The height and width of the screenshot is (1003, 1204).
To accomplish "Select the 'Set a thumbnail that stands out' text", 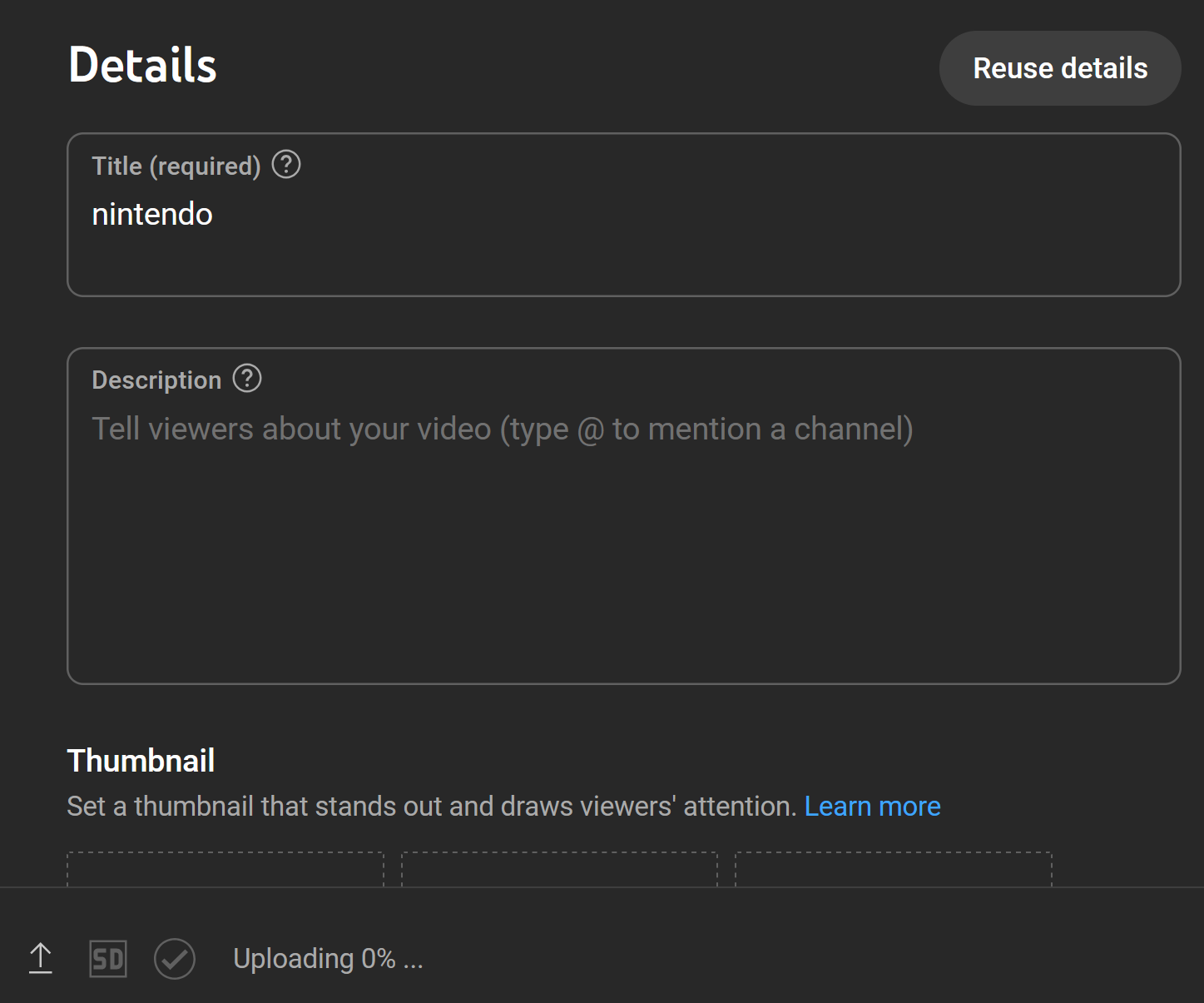I will pyautogui.click(x=432, y=806).
